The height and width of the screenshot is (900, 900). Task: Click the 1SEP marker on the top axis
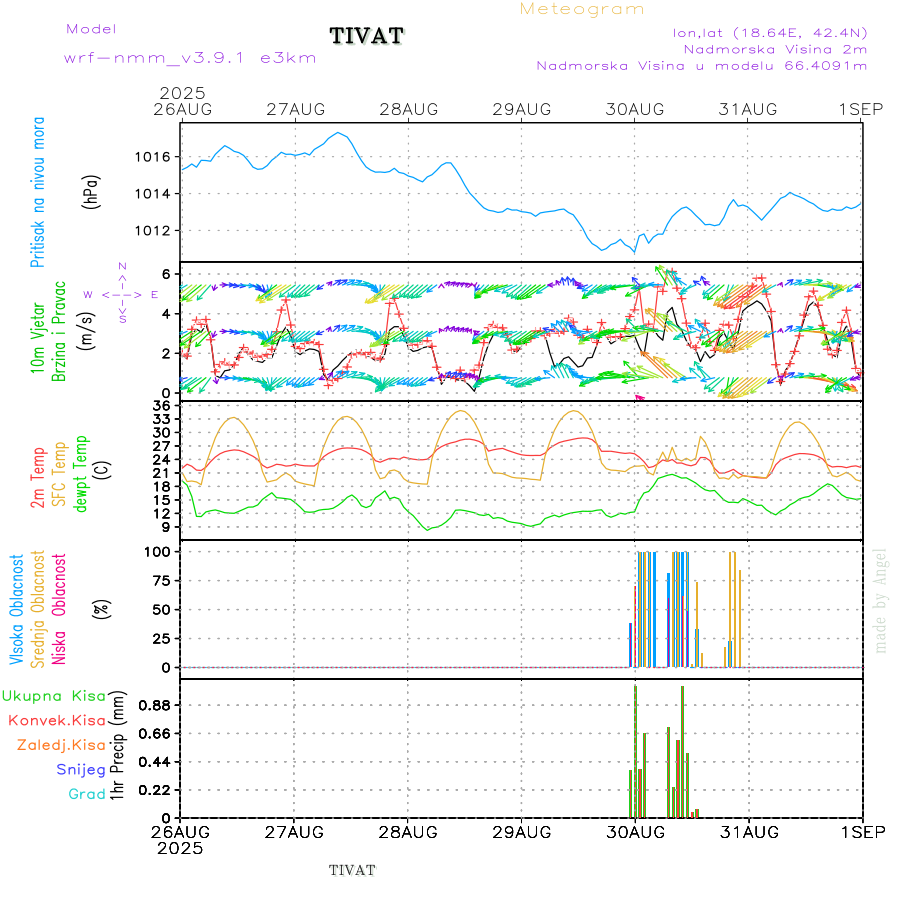(862, 108)
